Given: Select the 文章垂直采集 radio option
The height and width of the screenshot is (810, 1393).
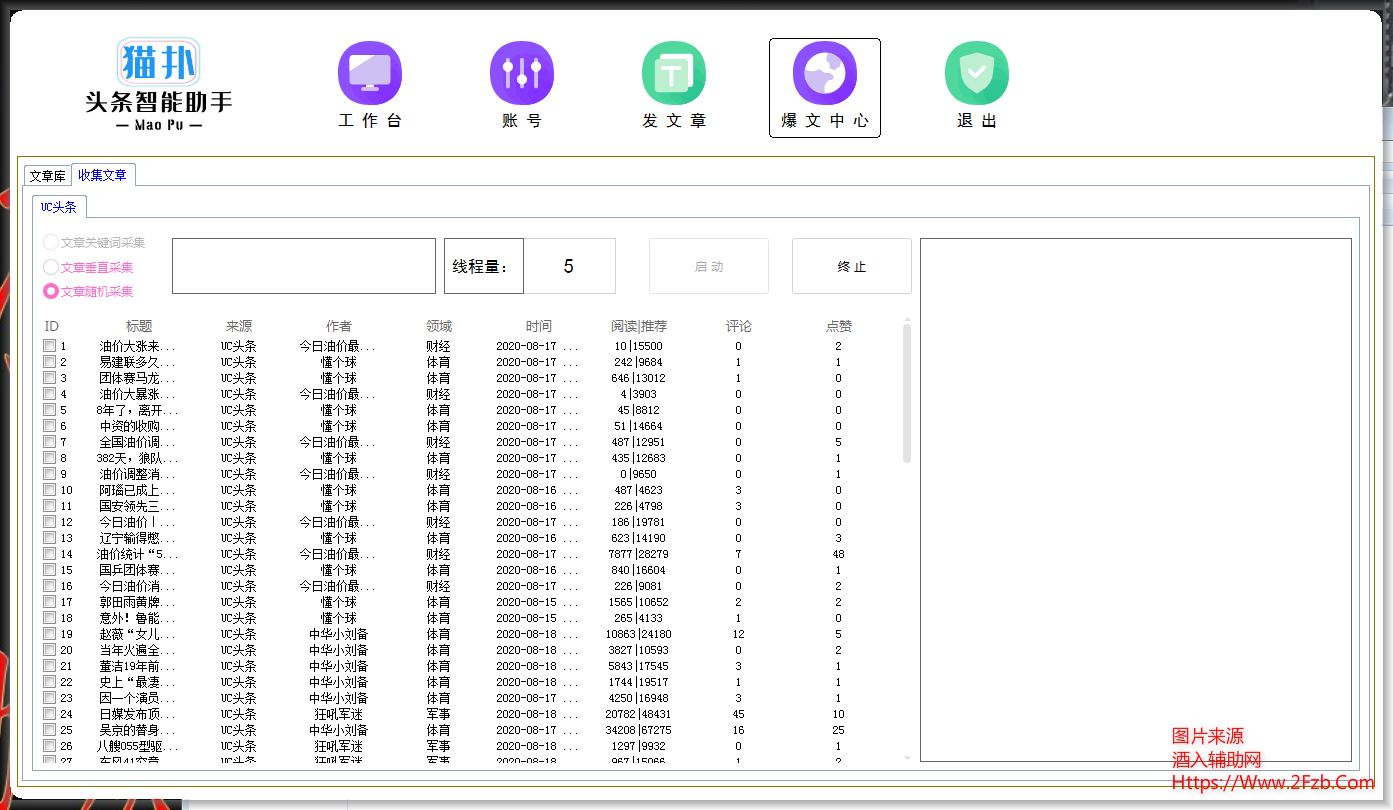Looking at the screenshot, I should [x=51, y=267].
